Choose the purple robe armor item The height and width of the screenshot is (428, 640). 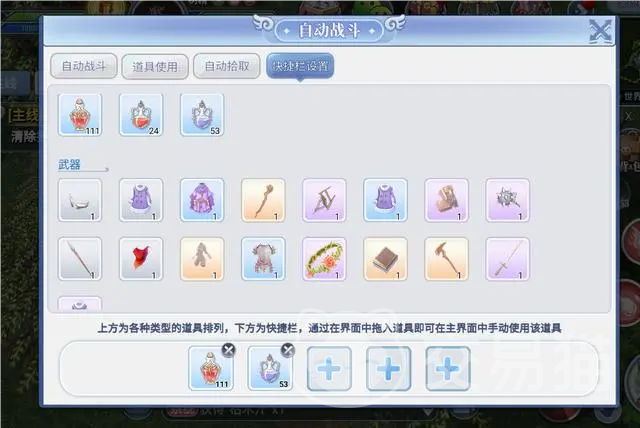(202, 200)
